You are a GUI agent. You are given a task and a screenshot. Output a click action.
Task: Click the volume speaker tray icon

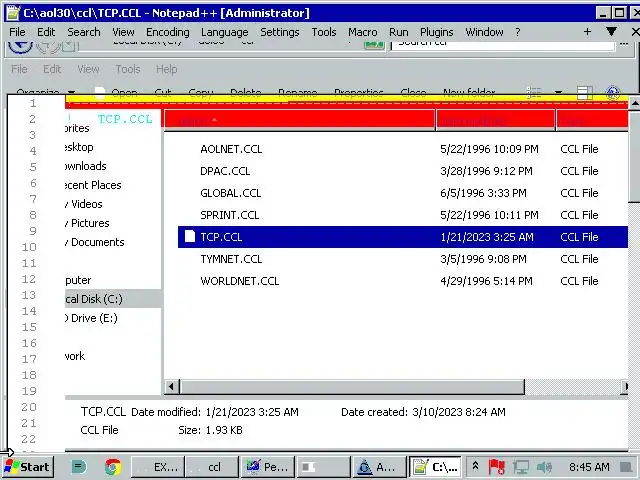[x=544, y=467]
